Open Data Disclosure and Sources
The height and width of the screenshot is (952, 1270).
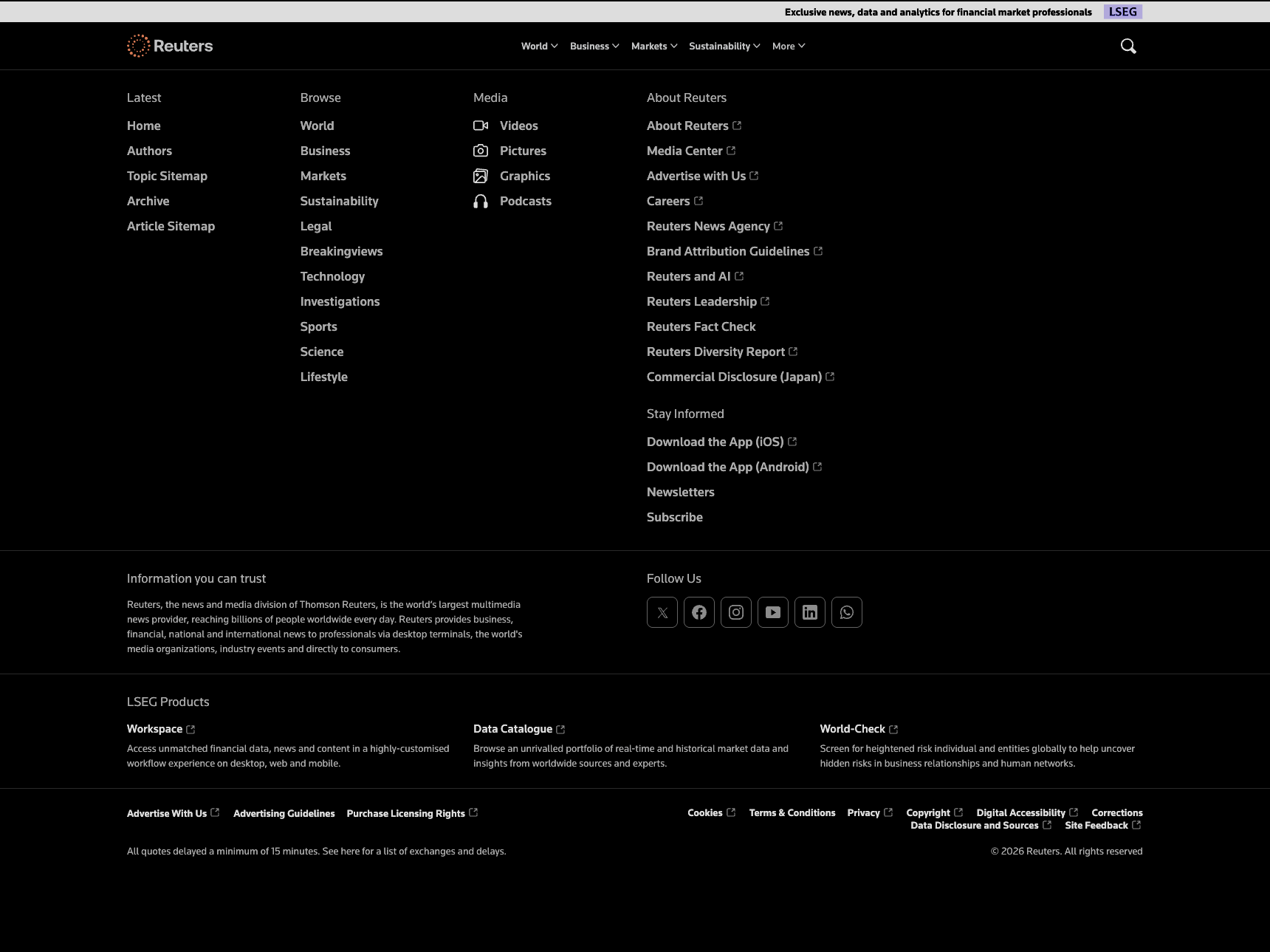981,825
